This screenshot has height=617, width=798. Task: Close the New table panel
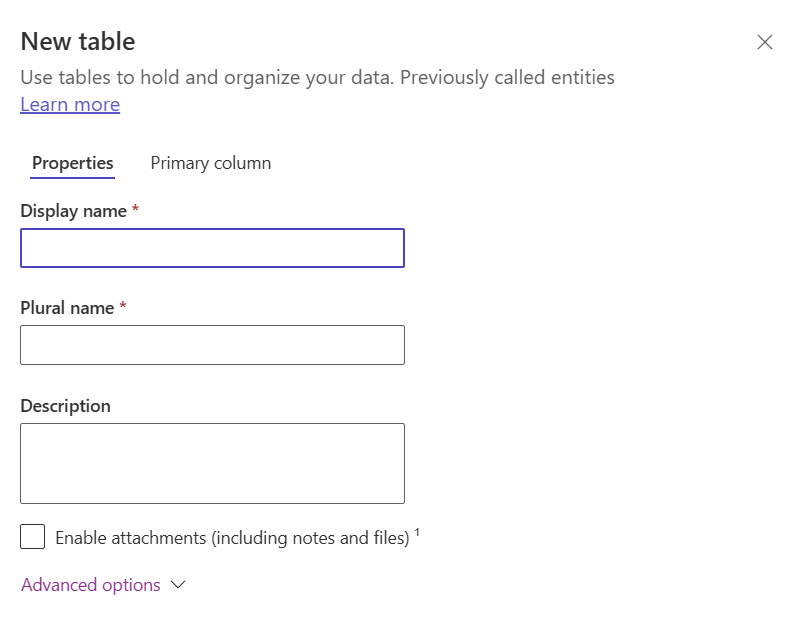(x=764, y=42)
